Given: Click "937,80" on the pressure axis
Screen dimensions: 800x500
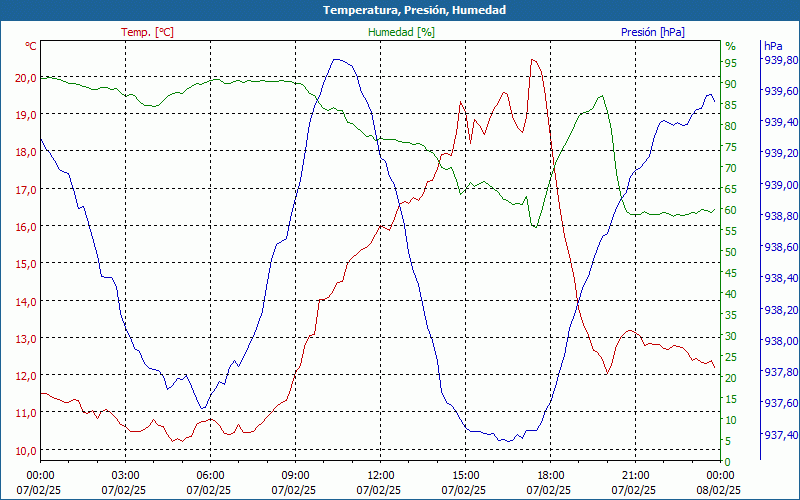Looking at the screenshot, I should coord(780,372).
